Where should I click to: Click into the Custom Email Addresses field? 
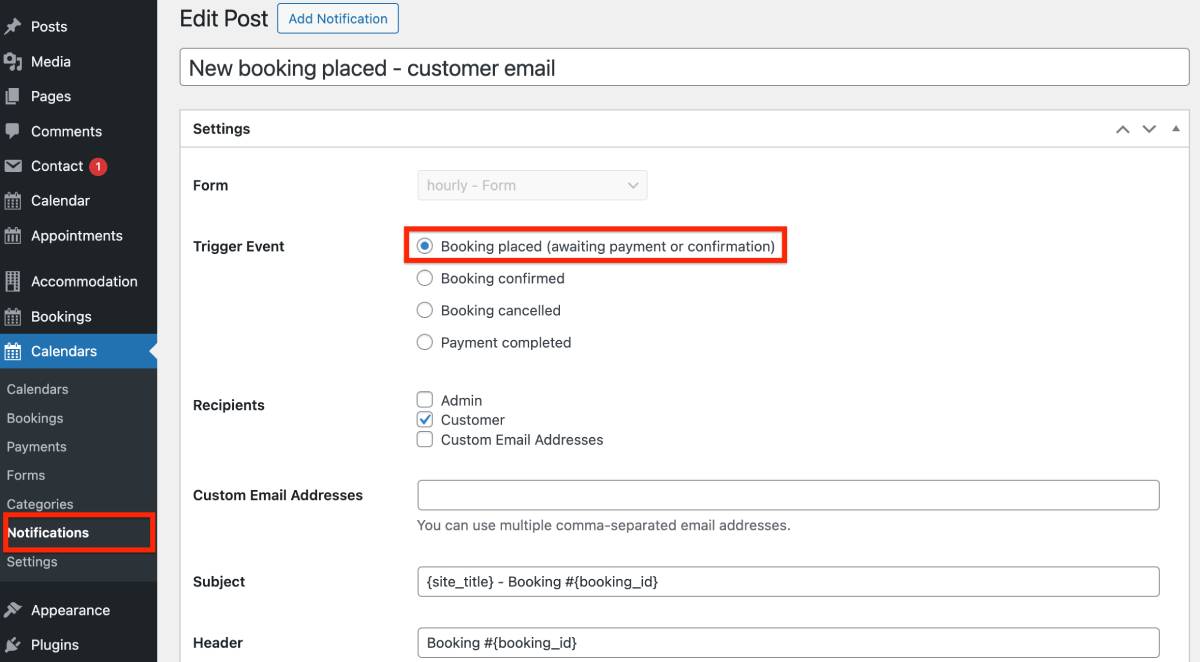pyautogui.click(x=788, y=495)
